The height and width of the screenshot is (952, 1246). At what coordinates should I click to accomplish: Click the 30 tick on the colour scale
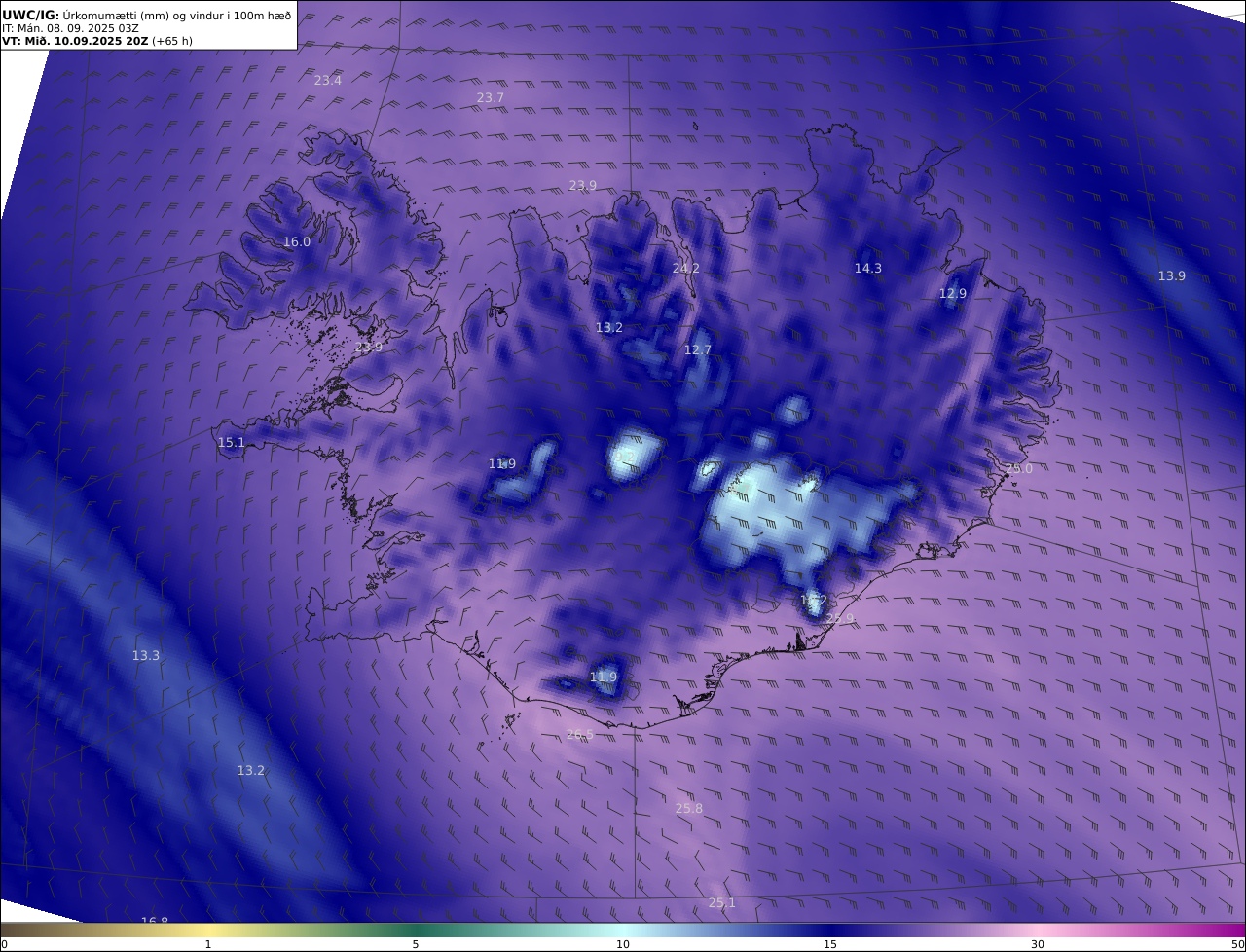point(1038,945)
